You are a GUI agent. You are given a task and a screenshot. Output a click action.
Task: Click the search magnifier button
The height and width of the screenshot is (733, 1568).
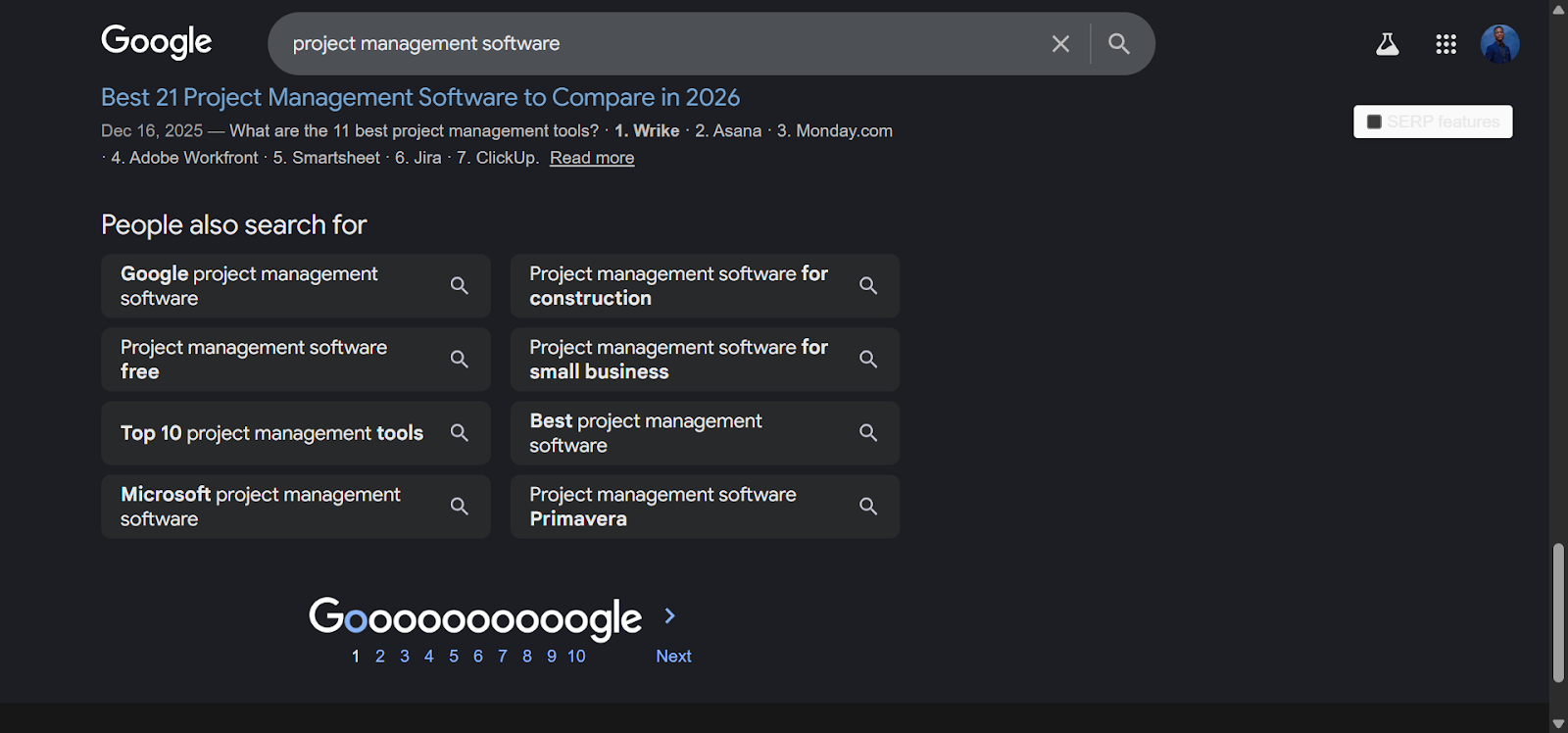click(x=1119, y=44)
